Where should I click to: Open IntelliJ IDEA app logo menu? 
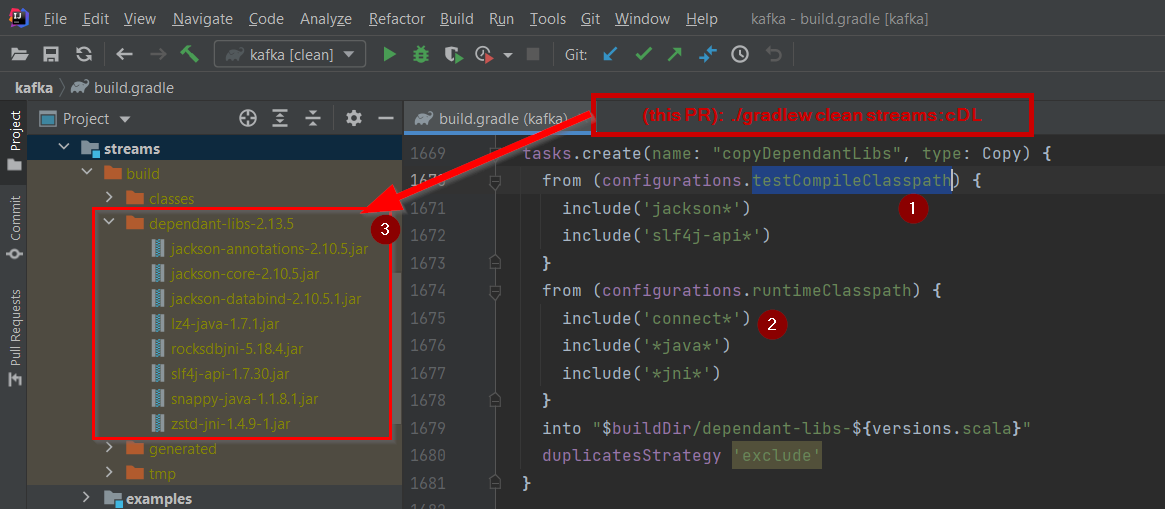(19, 17)
